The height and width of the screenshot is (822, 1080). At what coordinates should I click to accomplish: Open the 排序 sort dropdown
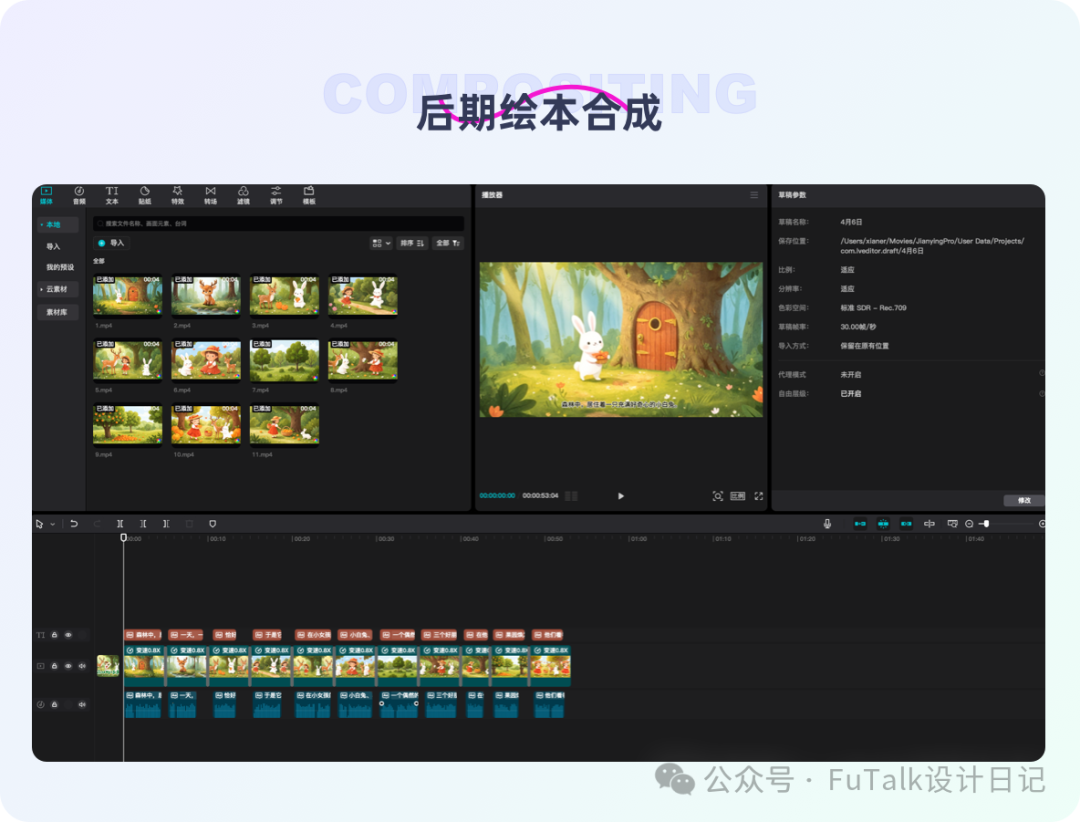click(412, 243)
